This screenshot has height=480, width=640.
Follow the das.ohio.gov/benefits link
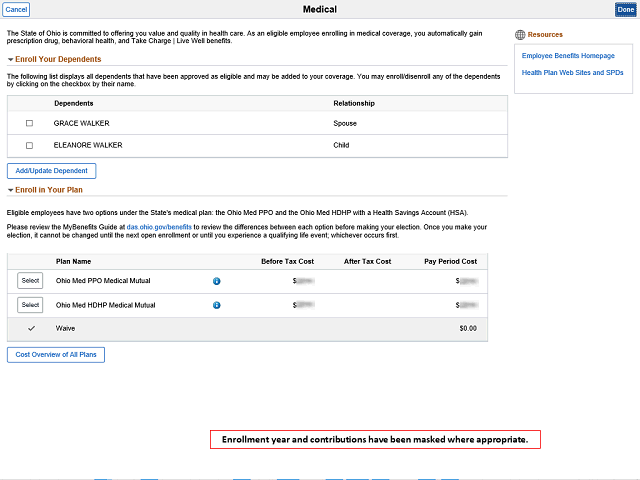point(159,227)
